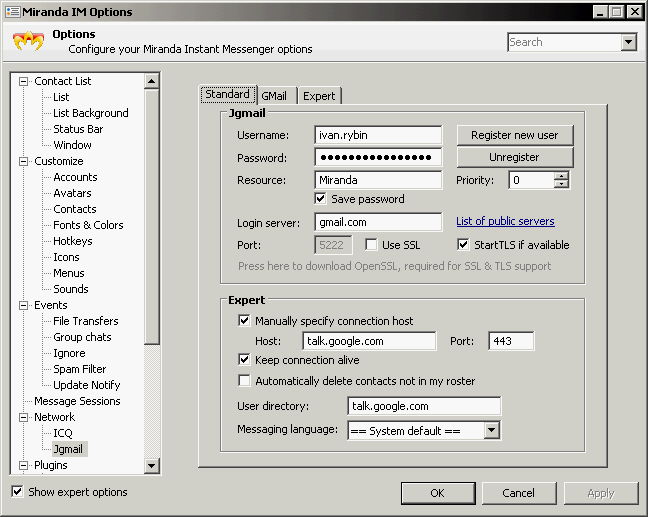Viewport: 648px width, 517px height.
Task: Click the disabled Port field showing 5222
Action: (x=333, y=245)
